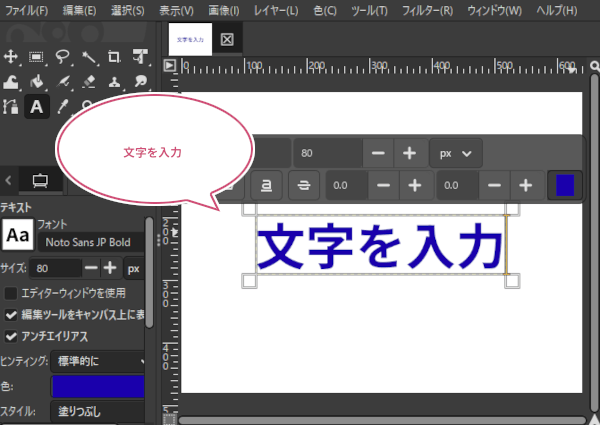This screenshot has width=600, height=425.
Task: Select the Eraser tool
Action: tap(88, 82)
